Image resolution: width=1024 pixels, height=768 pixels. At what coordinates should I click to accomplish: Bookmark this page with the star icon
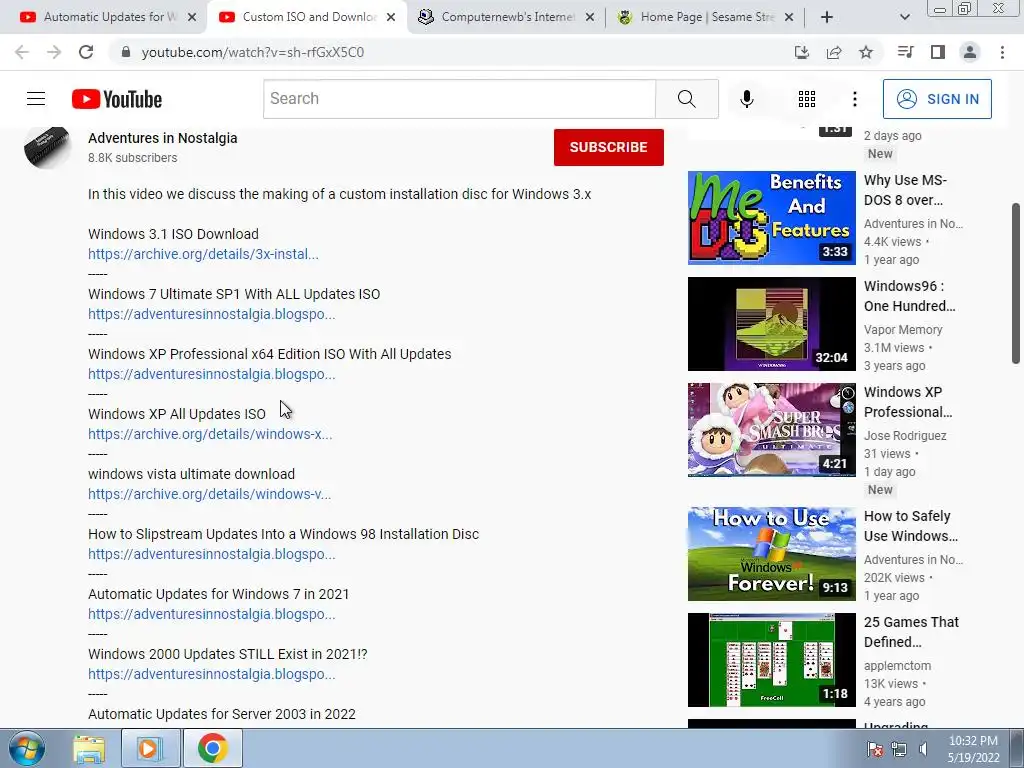(866, 52)
